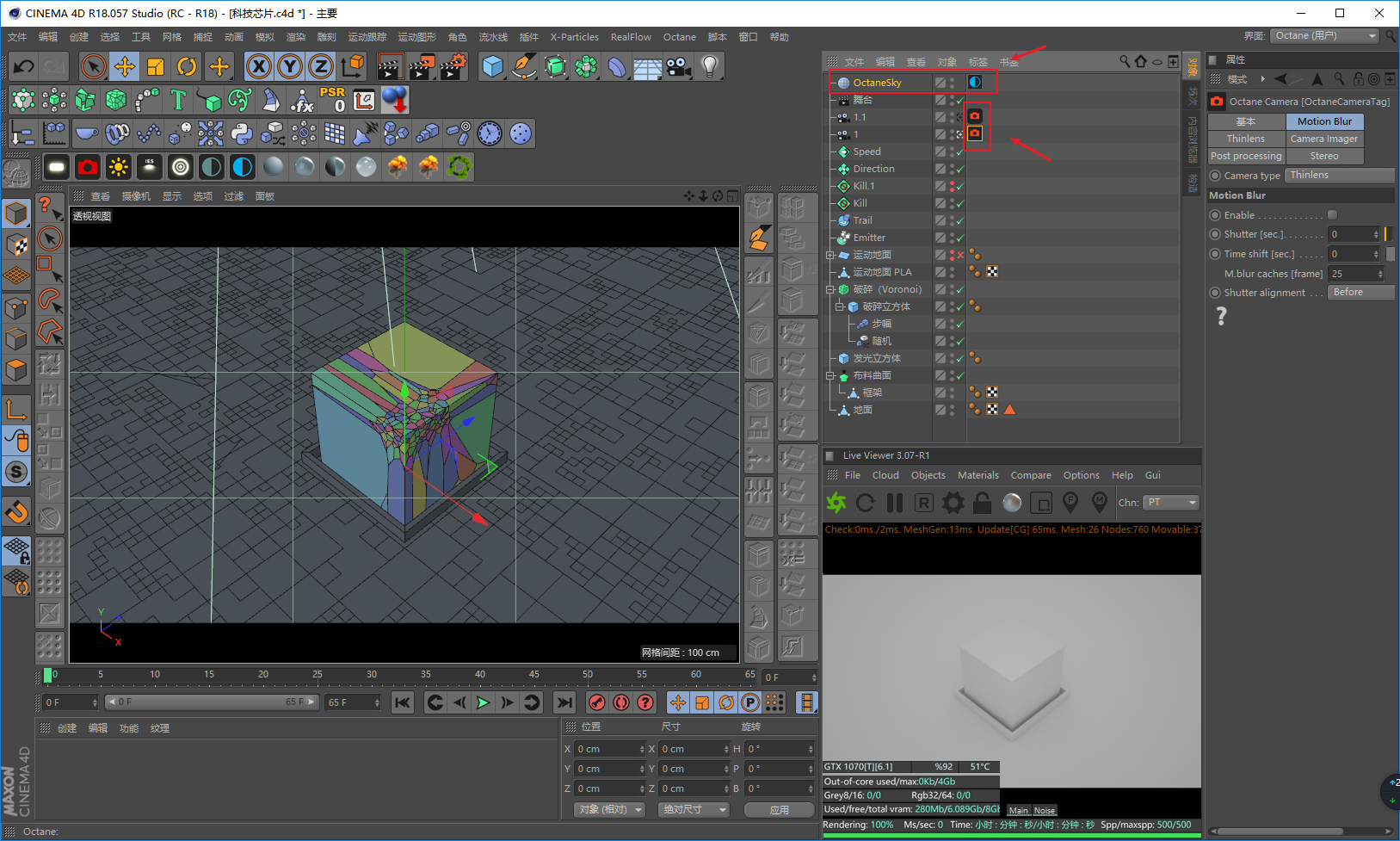Switch to the Camera Imager tab
Viewport: 1400px width, 841px height.
1324,139
